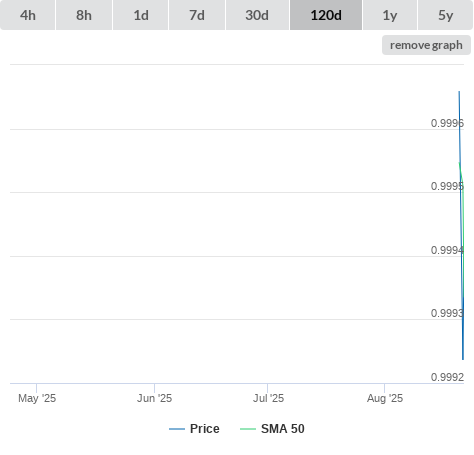Click the 0.9996 y-axis value
Viewport: 474px width, 455px height.
click(x=447, y=123)
